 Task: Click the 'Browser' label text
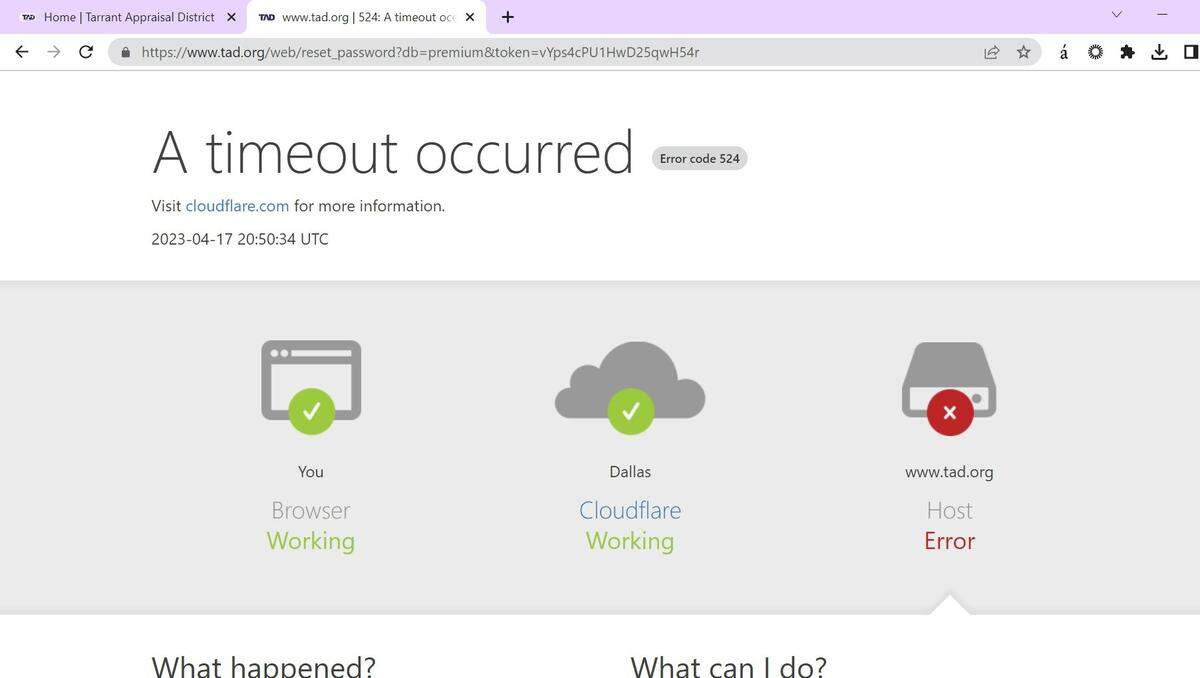pos(311,510)
